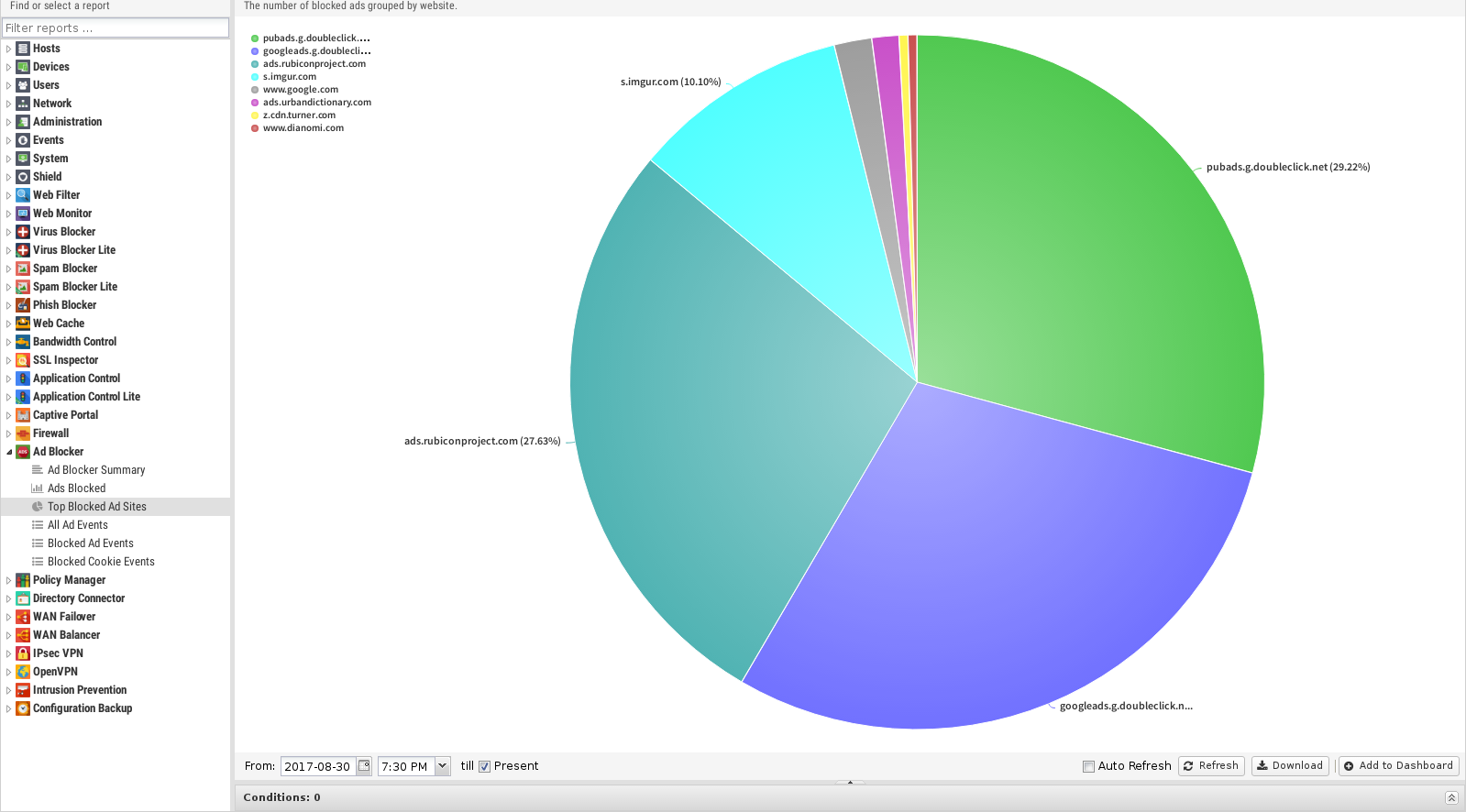Screen dimensions: 1466x812
Task: Click the Devices report icon
Action: pyautogui.click(x=23, y=67)
